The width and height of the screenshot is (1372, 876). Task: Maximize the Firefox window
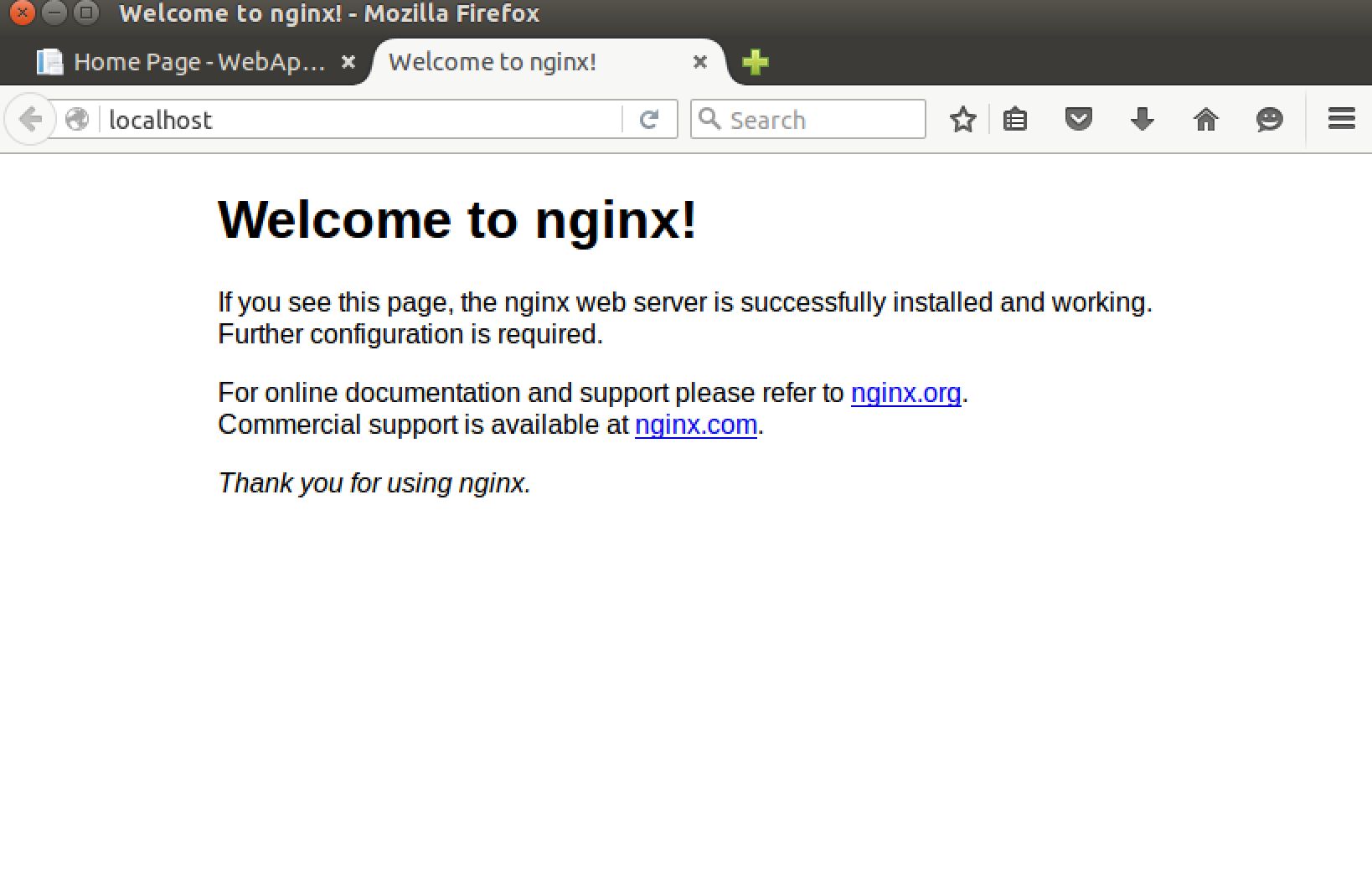tap(86, 13)
